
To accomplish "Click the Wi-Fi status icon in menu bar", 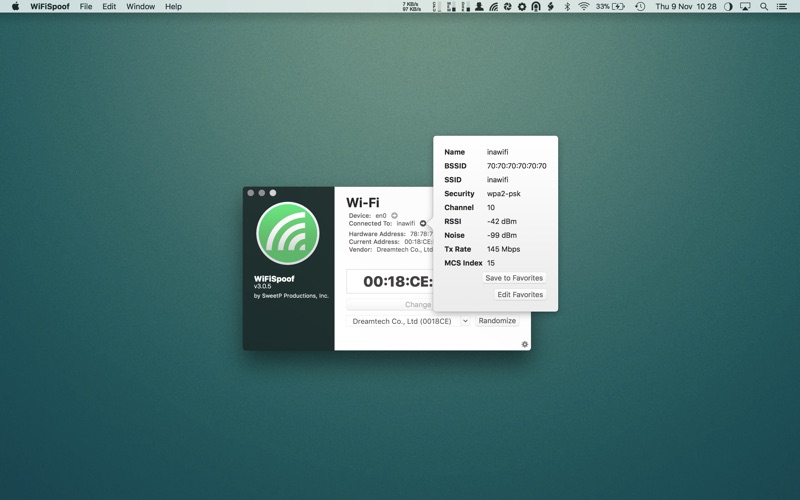I will click(583, 7).
